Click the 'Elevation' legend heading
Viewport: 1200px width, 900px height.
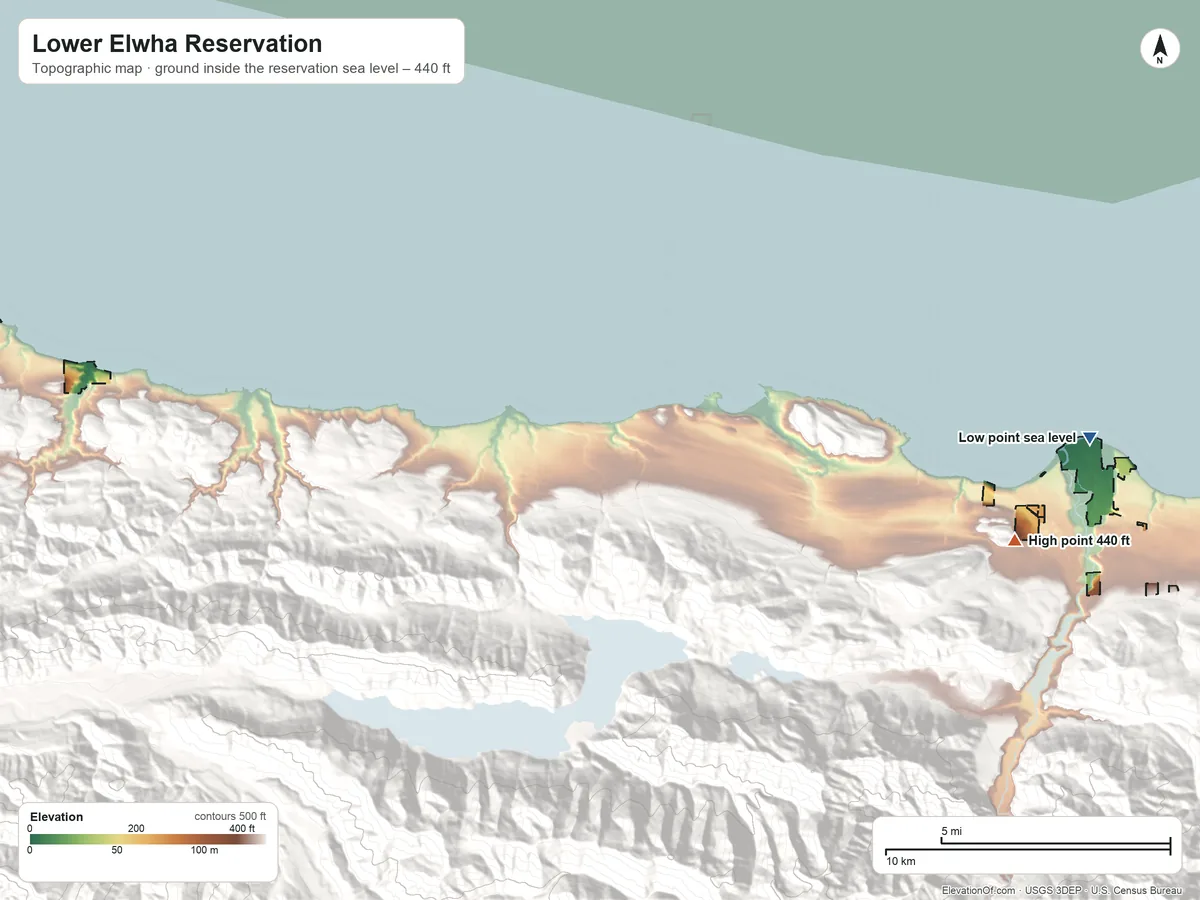coord(57,817)
